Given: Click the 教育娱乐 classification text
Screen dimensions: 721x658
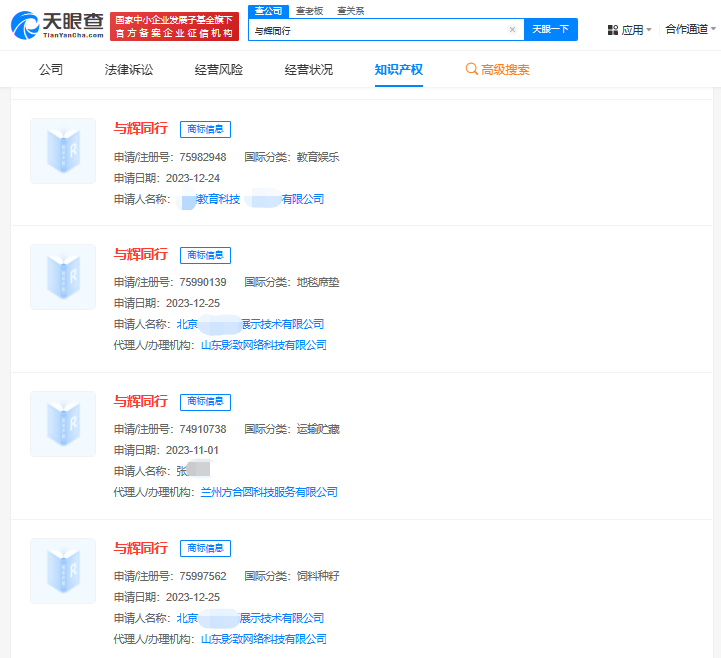Looking at the screenshot, I should tap(318, 157).
